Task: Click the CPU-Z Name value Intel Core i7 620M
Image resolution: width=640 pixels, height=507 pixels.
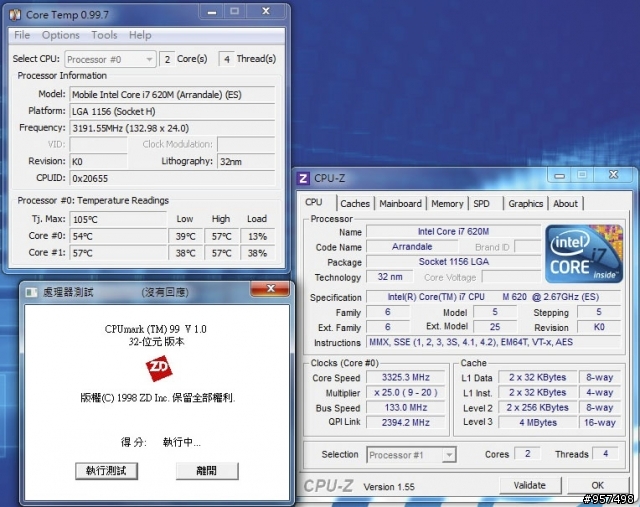Action: [453, 231]
